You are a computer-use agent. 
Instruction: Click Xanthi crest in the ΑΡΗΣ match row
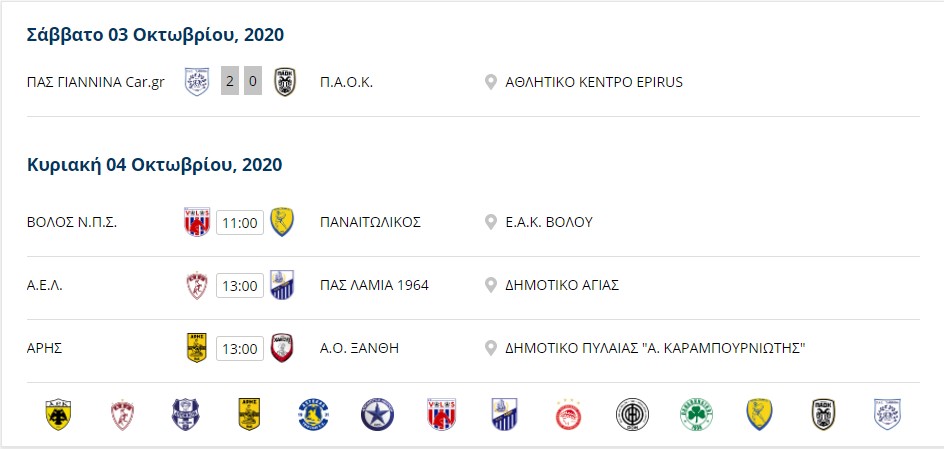pos(282,348)
